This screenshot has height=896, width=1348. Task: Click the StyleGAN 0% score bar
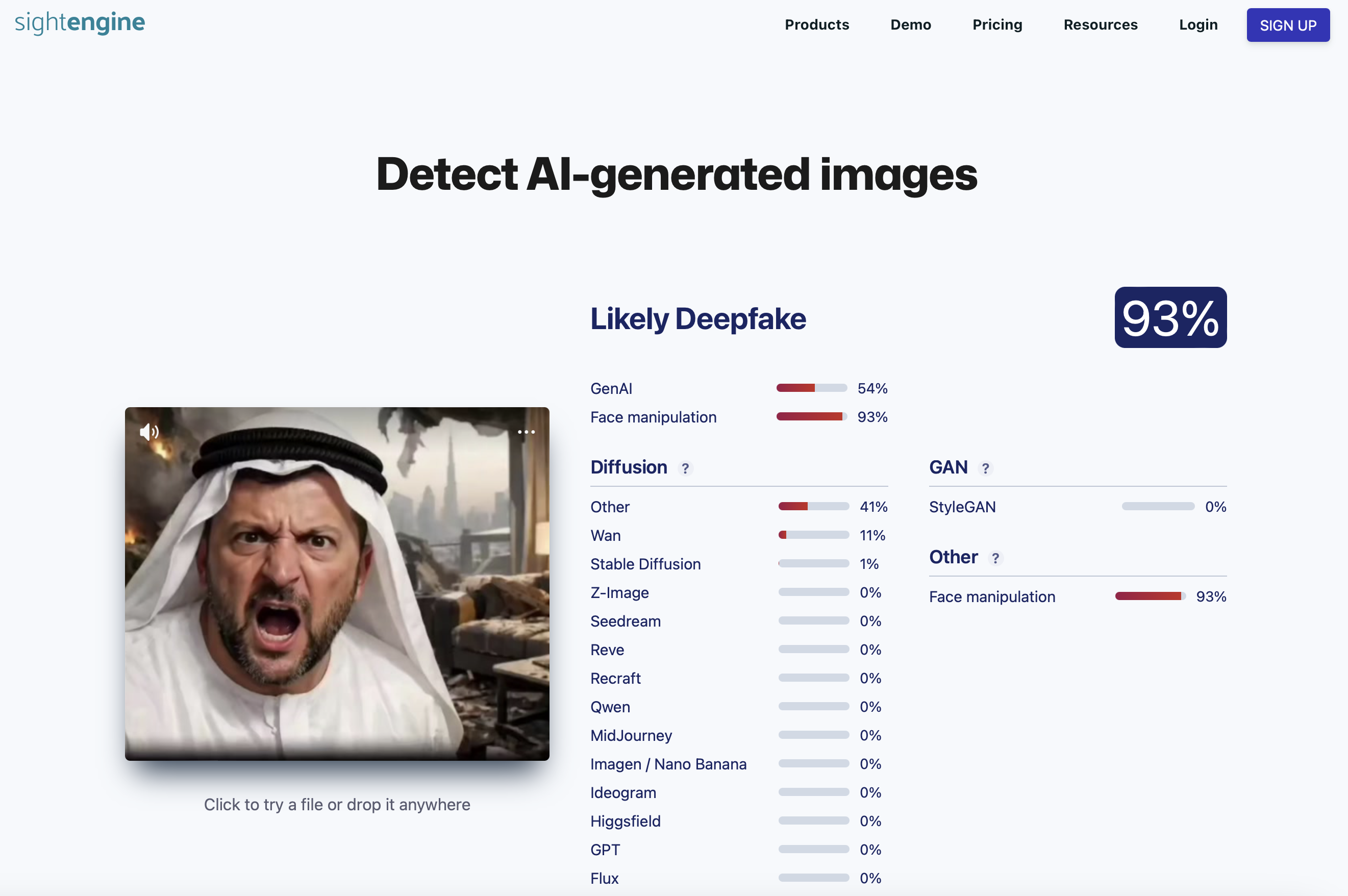pos(1157,507)
